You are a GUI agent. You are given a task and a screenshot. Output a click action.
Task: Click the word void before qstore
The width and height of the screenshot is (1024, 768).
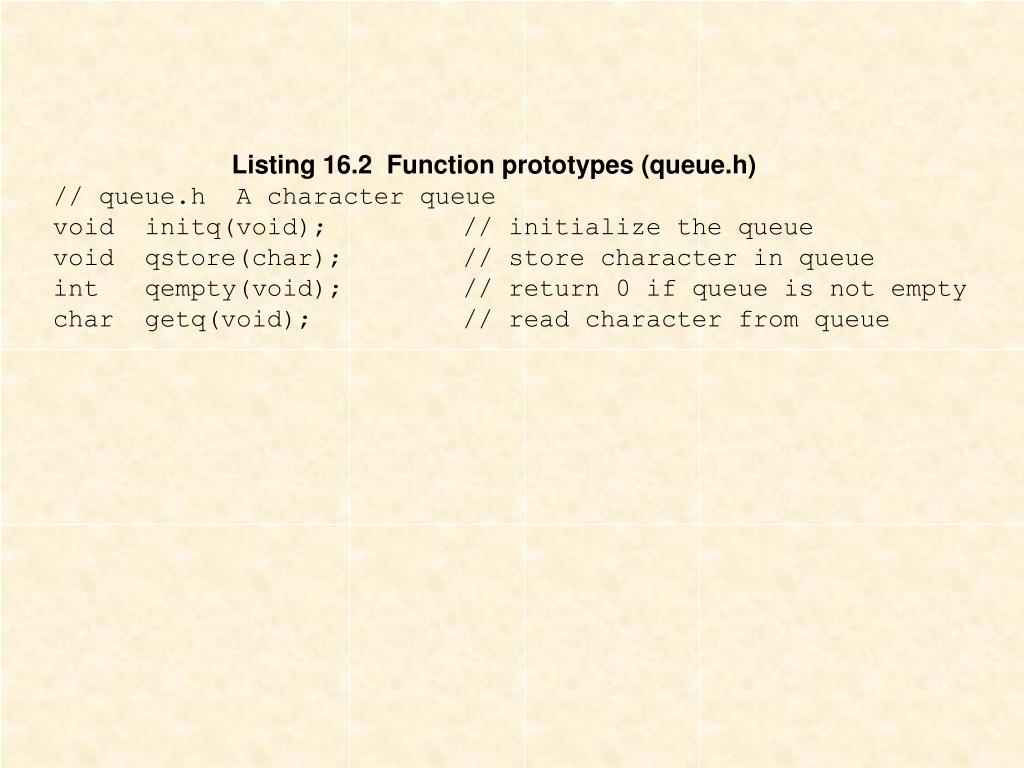[84, 257]
